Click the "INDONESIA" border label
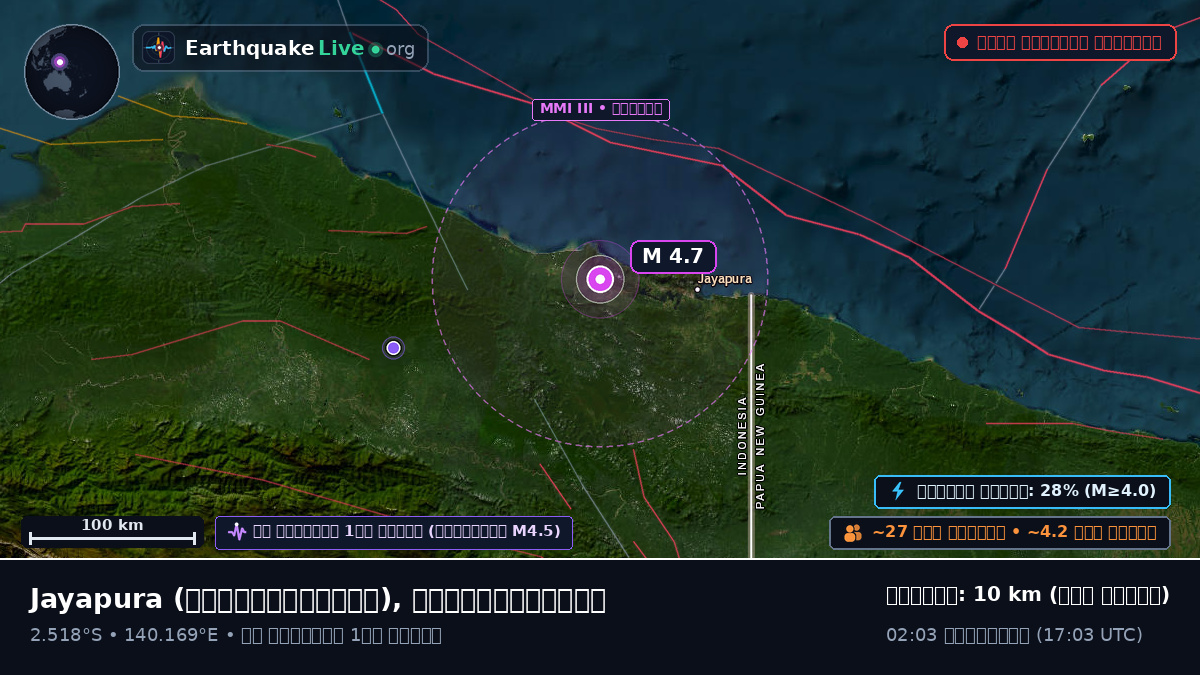 click(742, 435)
